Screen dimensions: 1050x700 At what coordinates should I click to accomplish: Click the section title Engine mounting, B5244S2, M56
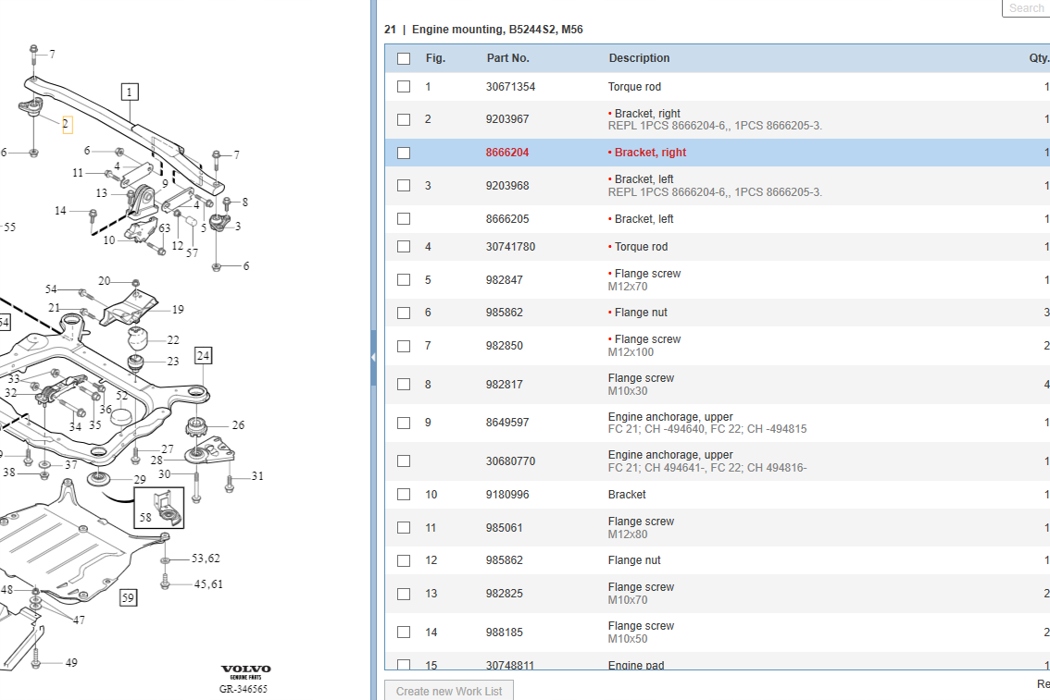497,29
